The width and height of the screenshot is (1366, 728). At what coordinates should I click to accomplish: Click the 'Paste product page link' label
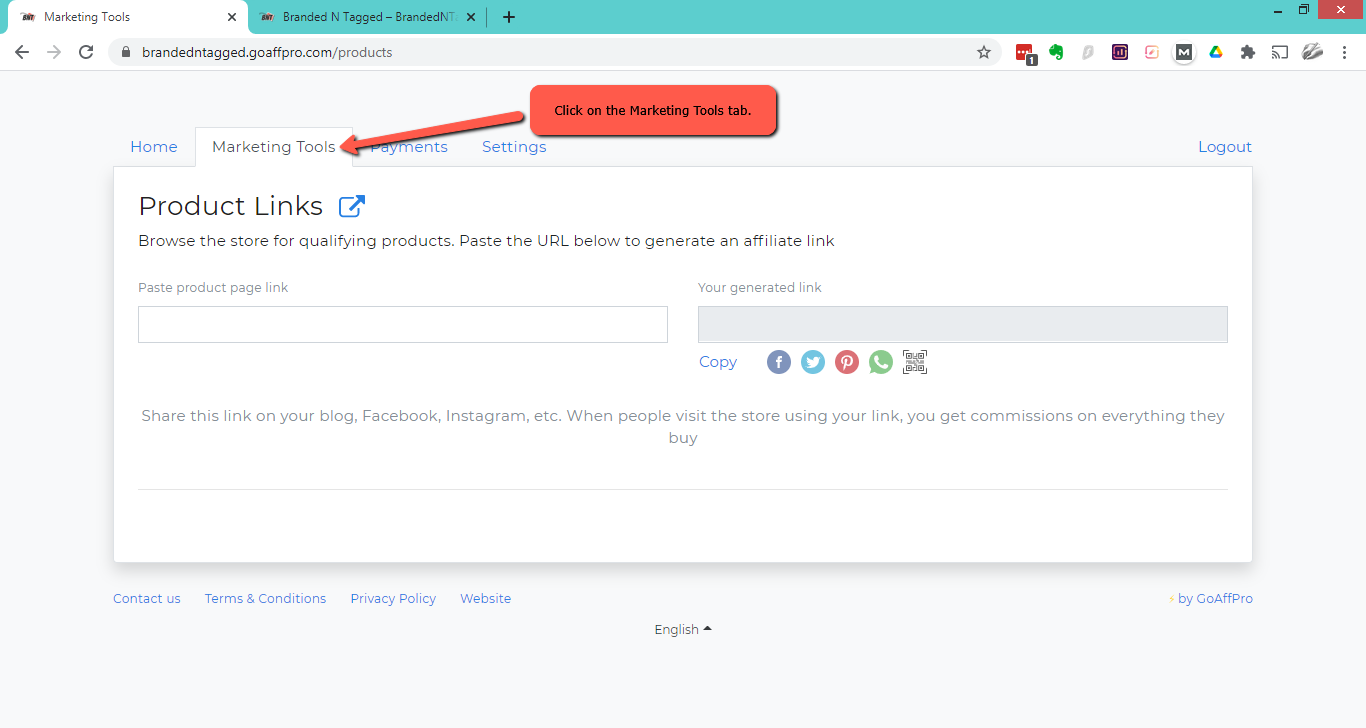tap(213, 288)
